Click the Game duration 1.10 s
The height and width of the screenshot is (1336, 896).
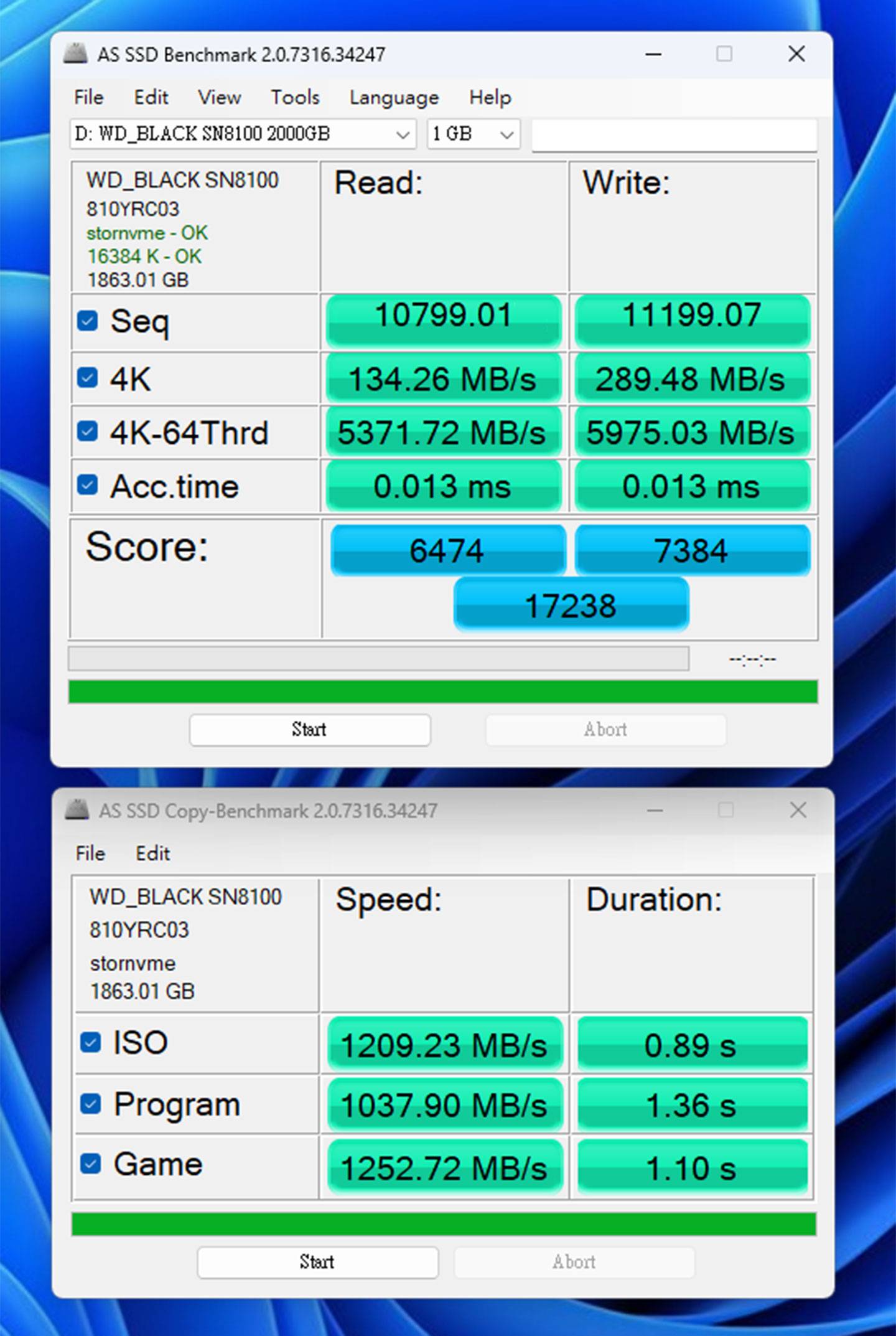693,1165
